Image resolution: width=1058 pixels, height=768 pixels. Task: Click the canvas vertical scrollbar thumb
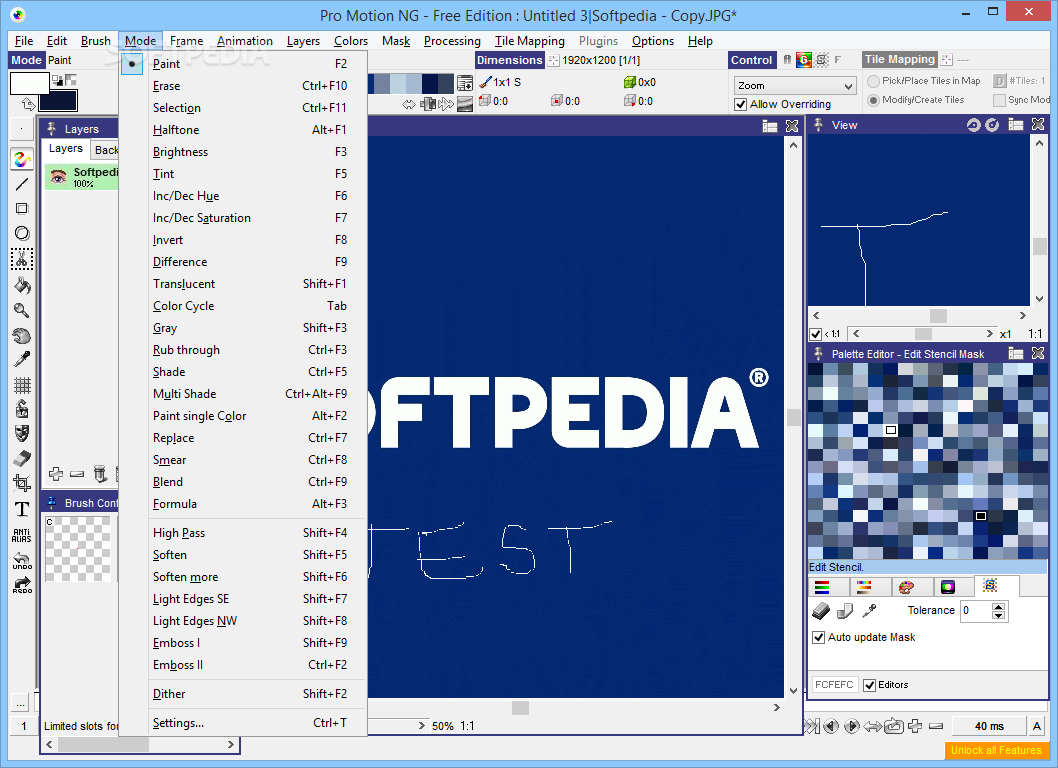(794, 417)
